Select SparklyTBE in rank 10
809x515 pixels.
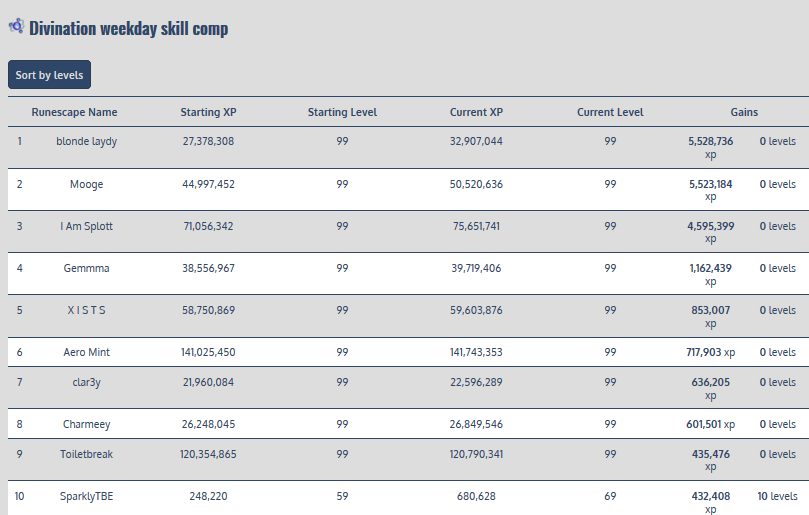pos(86,496)
